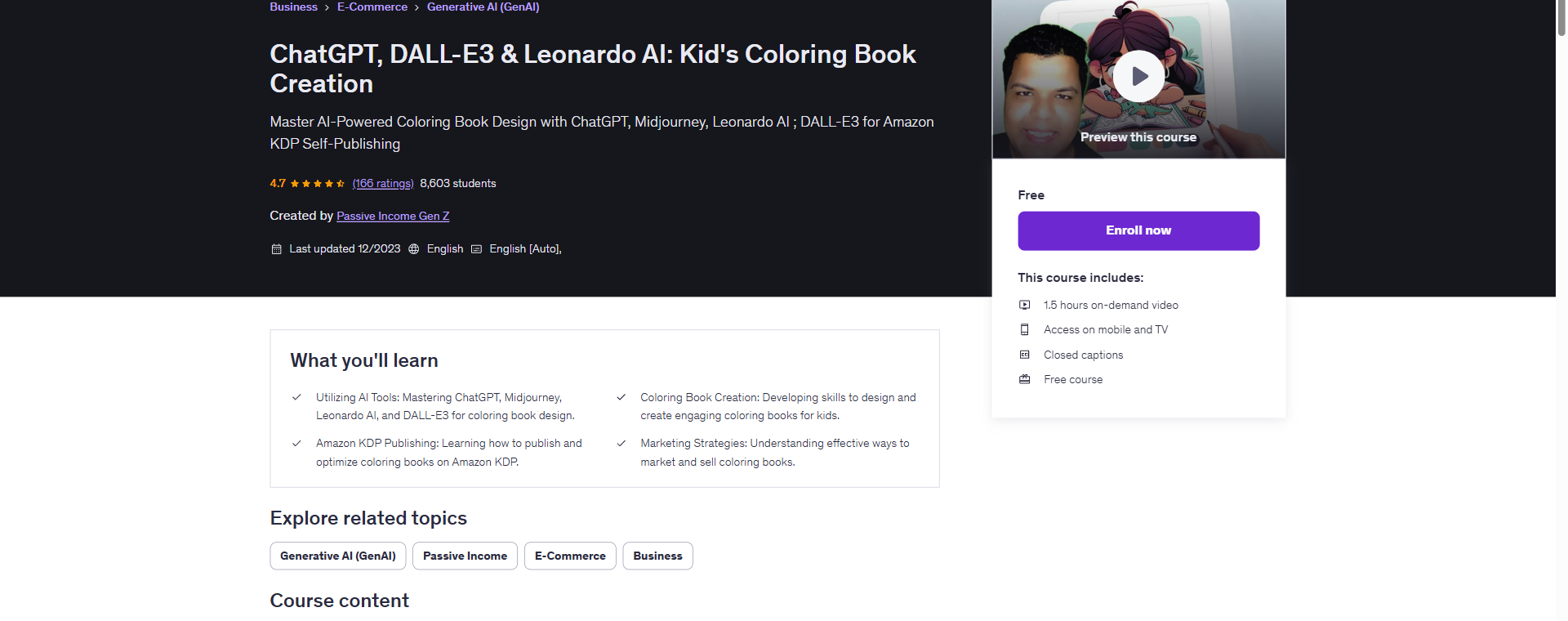
Task: Play the course preview video
Action: click(x=1138, y=77)
